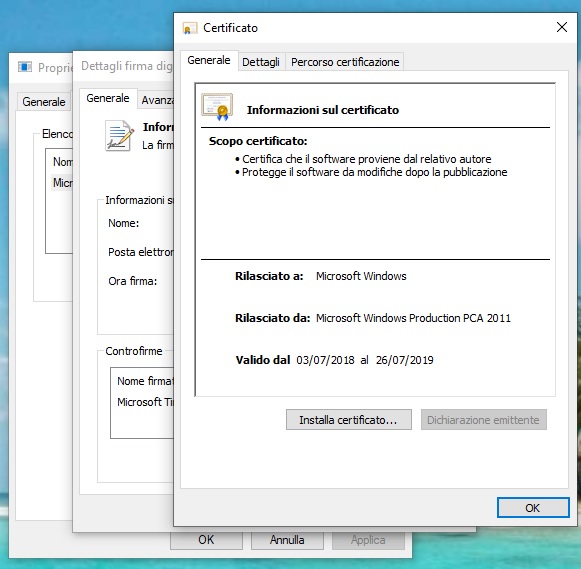Open the Percorso certificazione tab
Image resolution: width=581 pixels, height=569 pixels.
tap(345, 62)
